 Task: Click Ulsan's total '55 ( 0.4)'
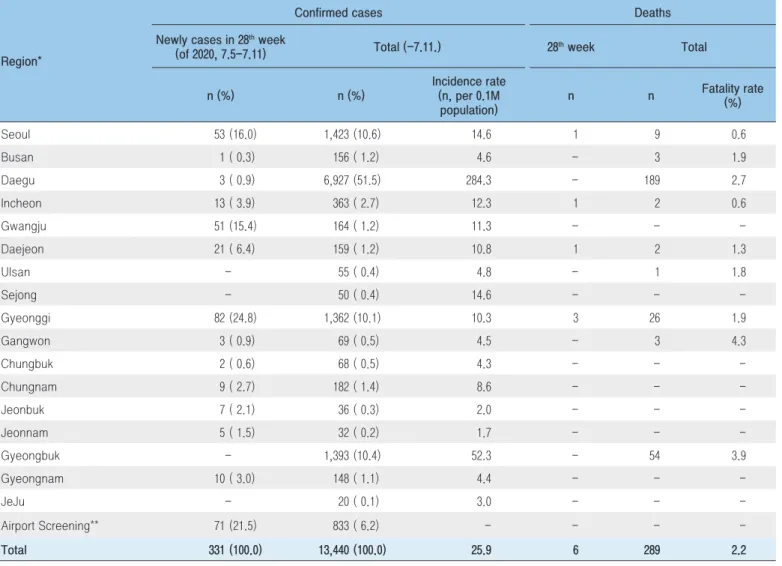[358, 272]
